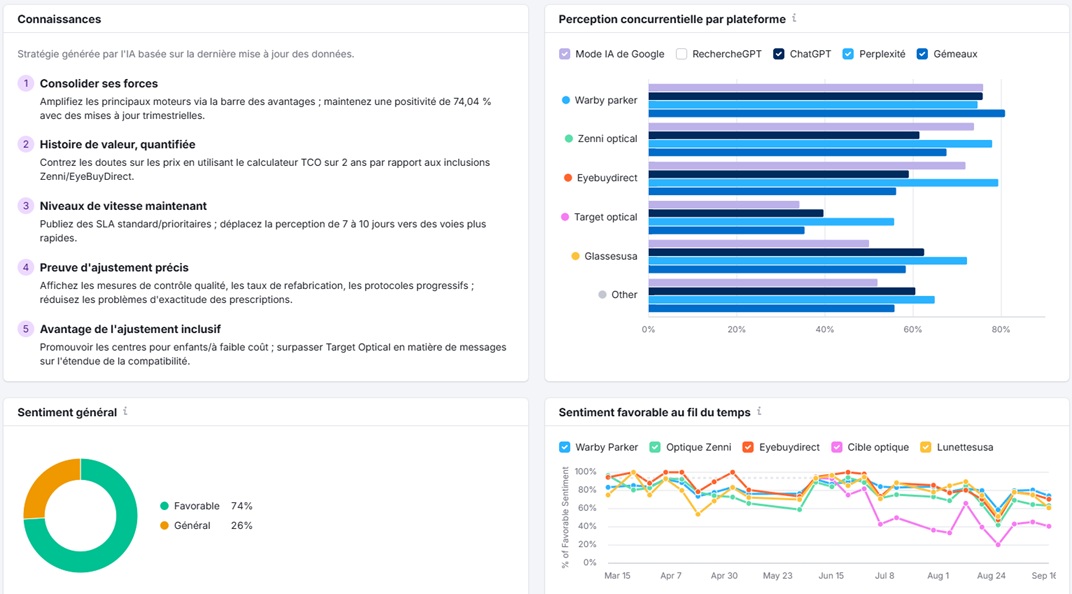Click the number 1 badge for Consolider ses forces
The image size is (1072, 594).
[x=26, y=83]
